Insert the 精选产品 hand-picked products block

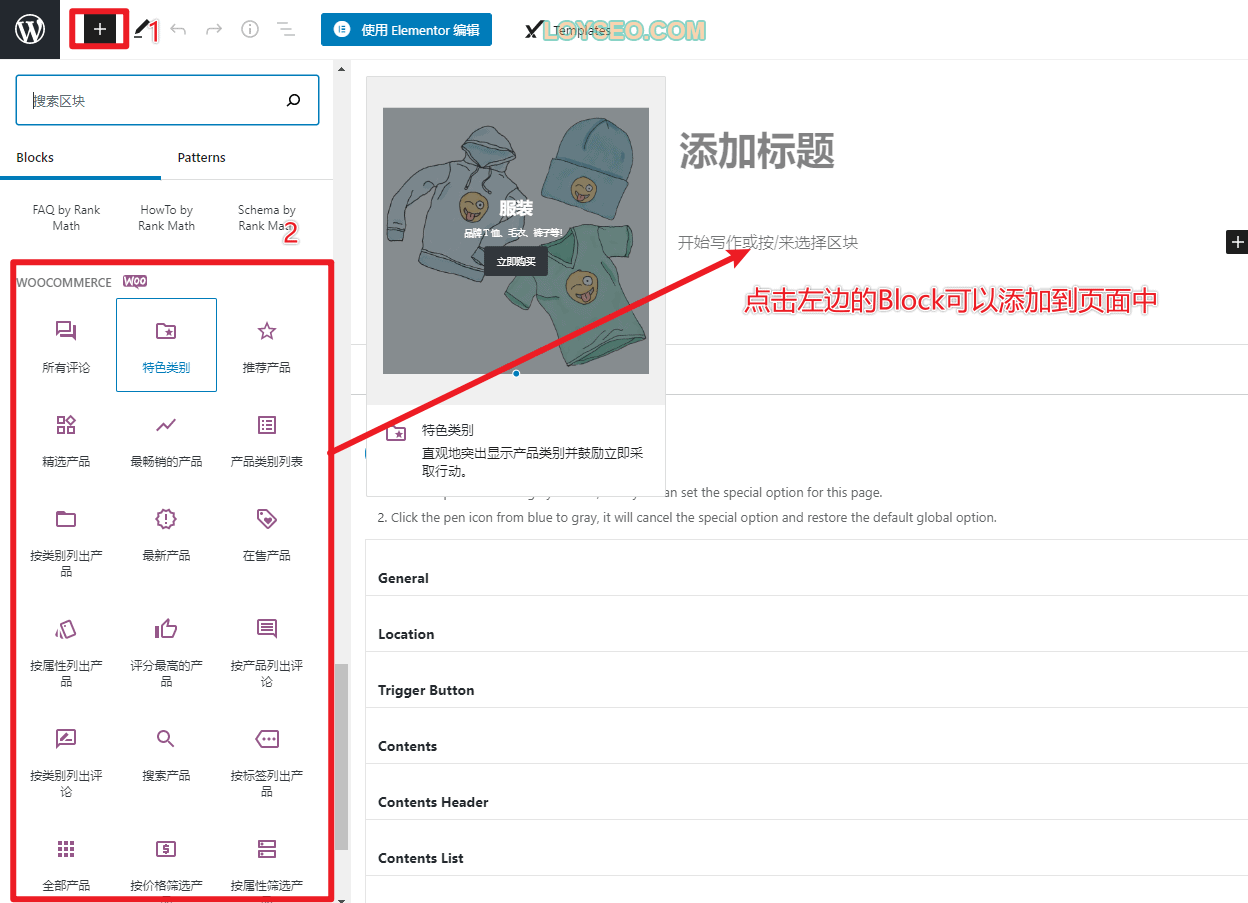66,439
